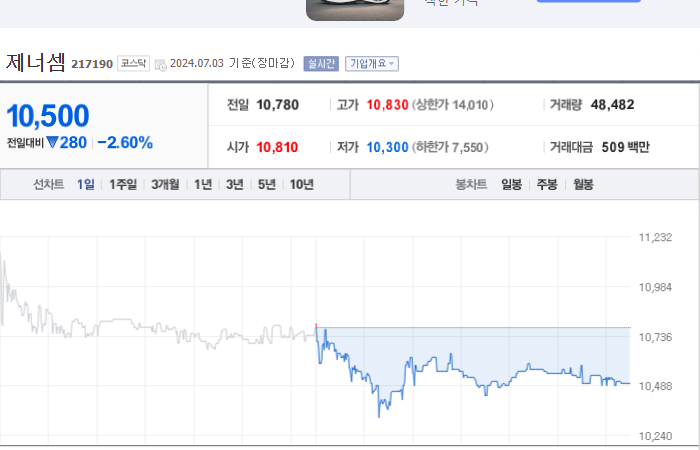Screen dimensions: 700x450
Task: Click the trading value 509 백만
Action: click(625, 147)
